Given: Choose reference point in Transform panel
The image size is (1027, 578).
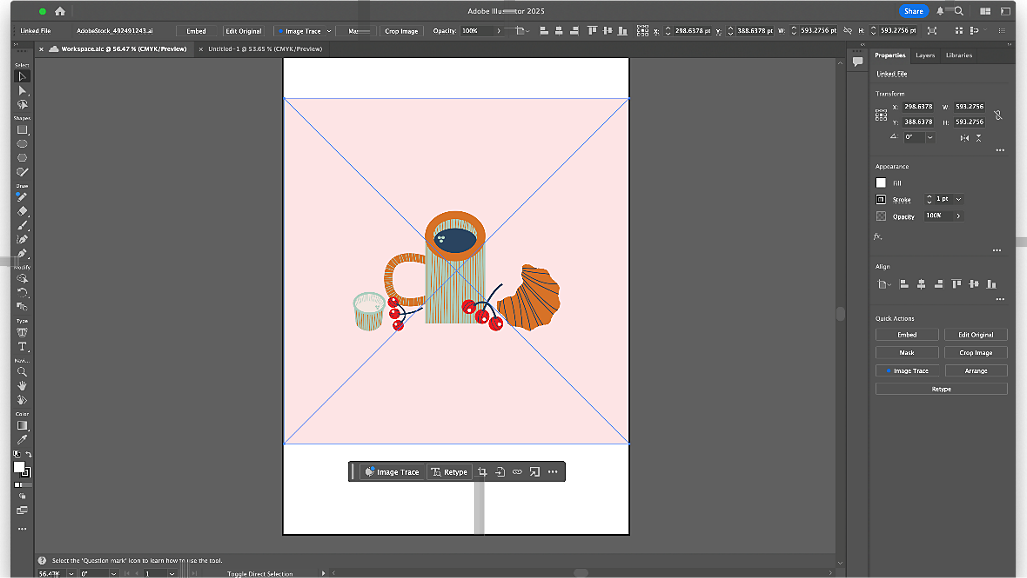Looking at the screenshot, I should [881, 115].
